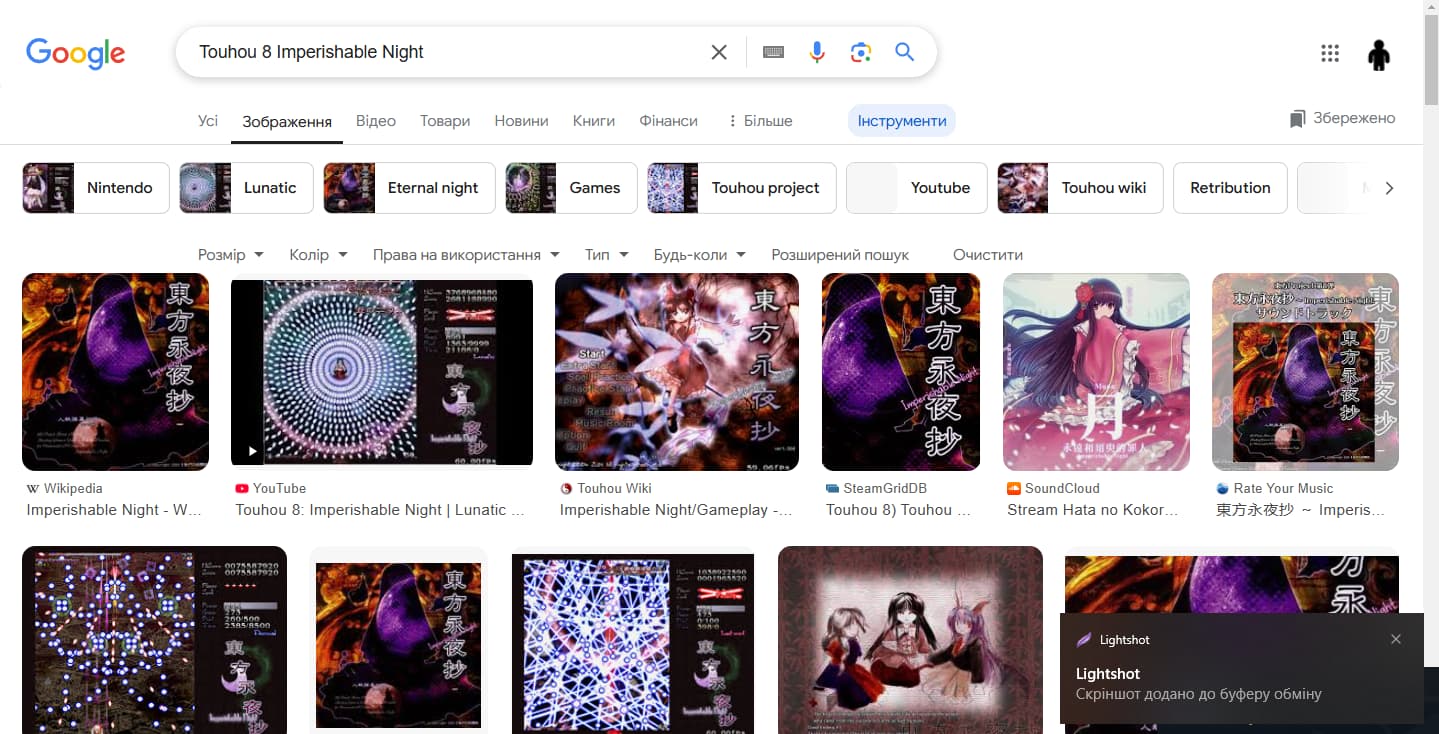
Task: Go to the Новини tab
Action: (x=521, y=121)
